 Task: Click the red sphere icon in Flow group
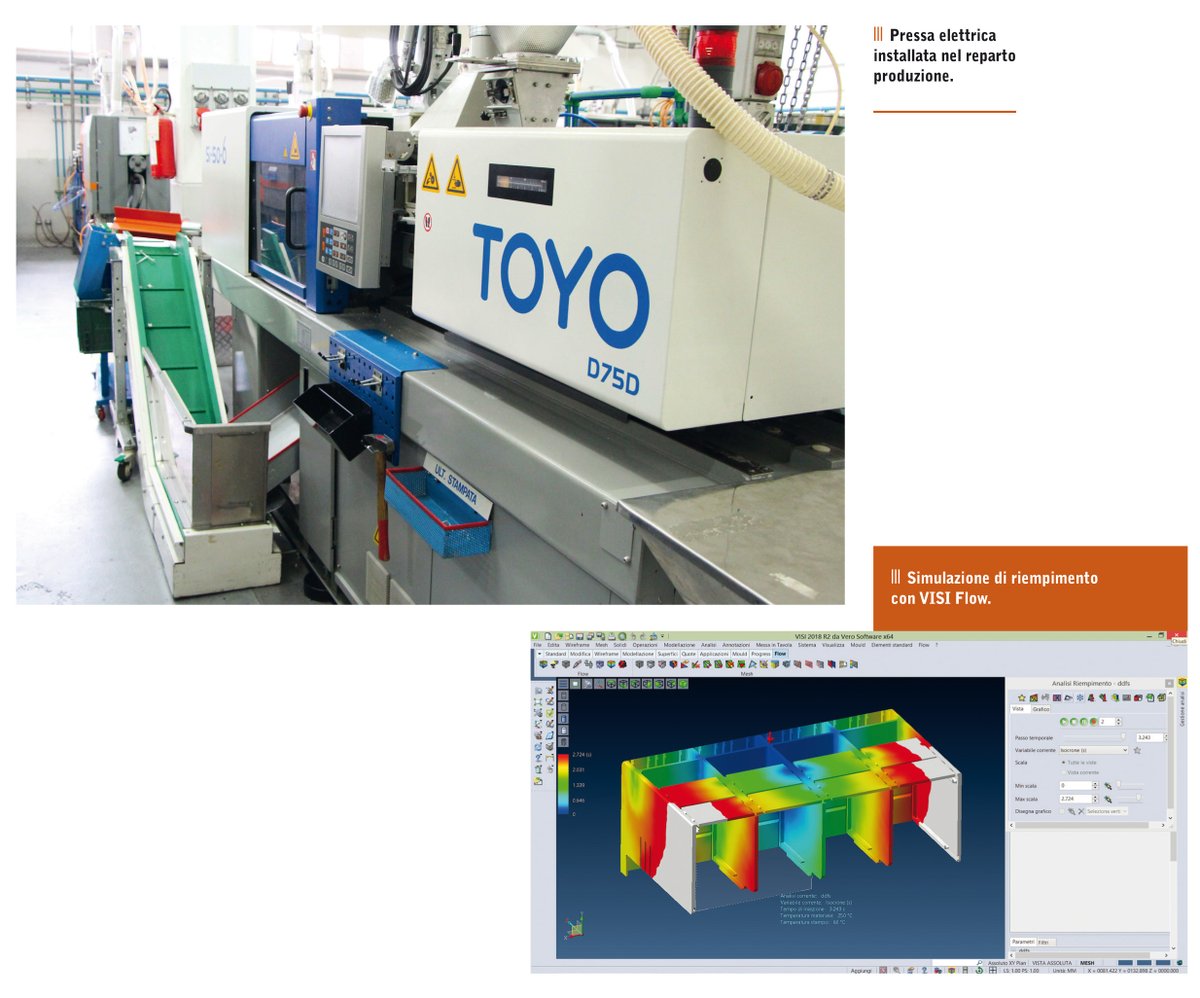[x=623, y=664]
